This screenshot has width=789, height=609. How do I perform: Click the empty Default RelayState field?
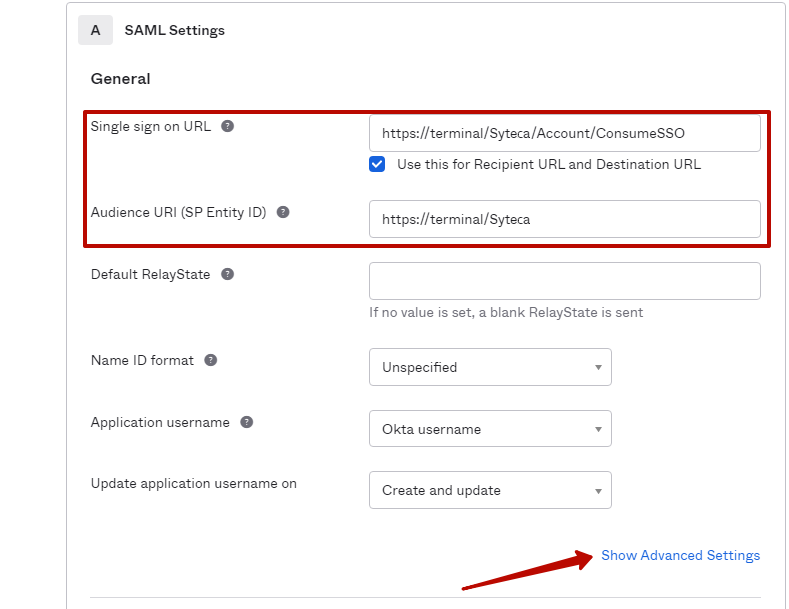(x=564, y=281)
